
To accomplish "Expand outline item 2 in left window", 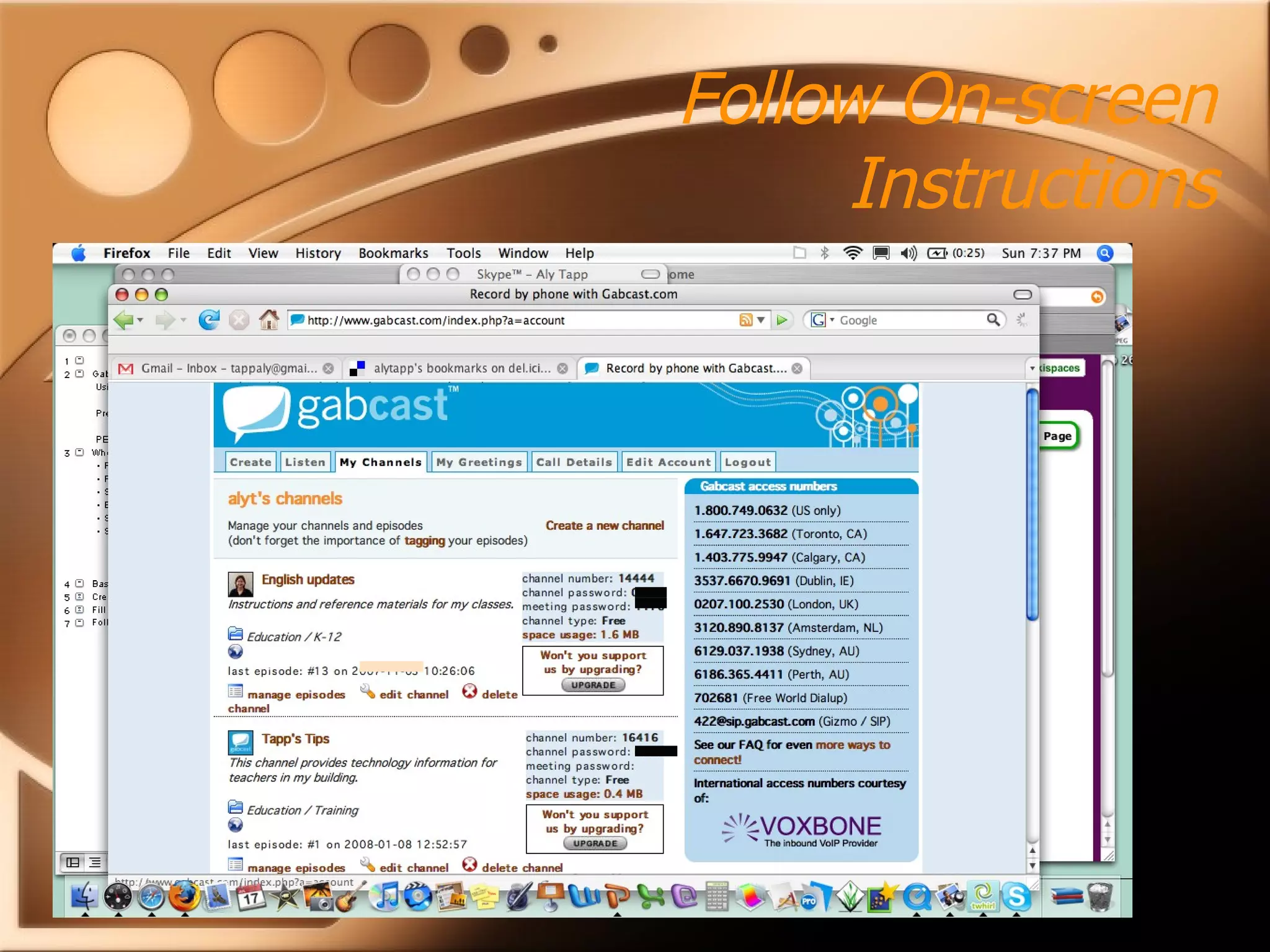I will pyautogui.click(x=79, y=374).
